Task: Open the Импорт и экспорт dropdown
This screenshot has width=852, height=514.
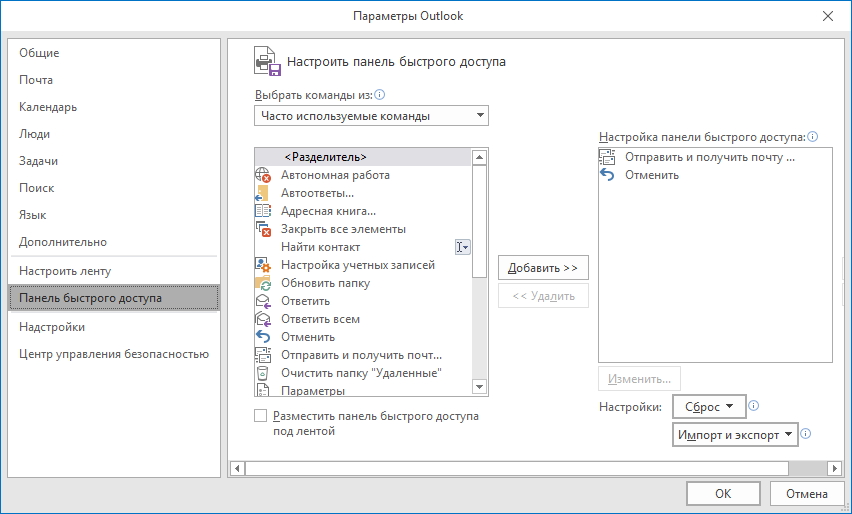Action: pyautogui.click(x=735, y=435)
